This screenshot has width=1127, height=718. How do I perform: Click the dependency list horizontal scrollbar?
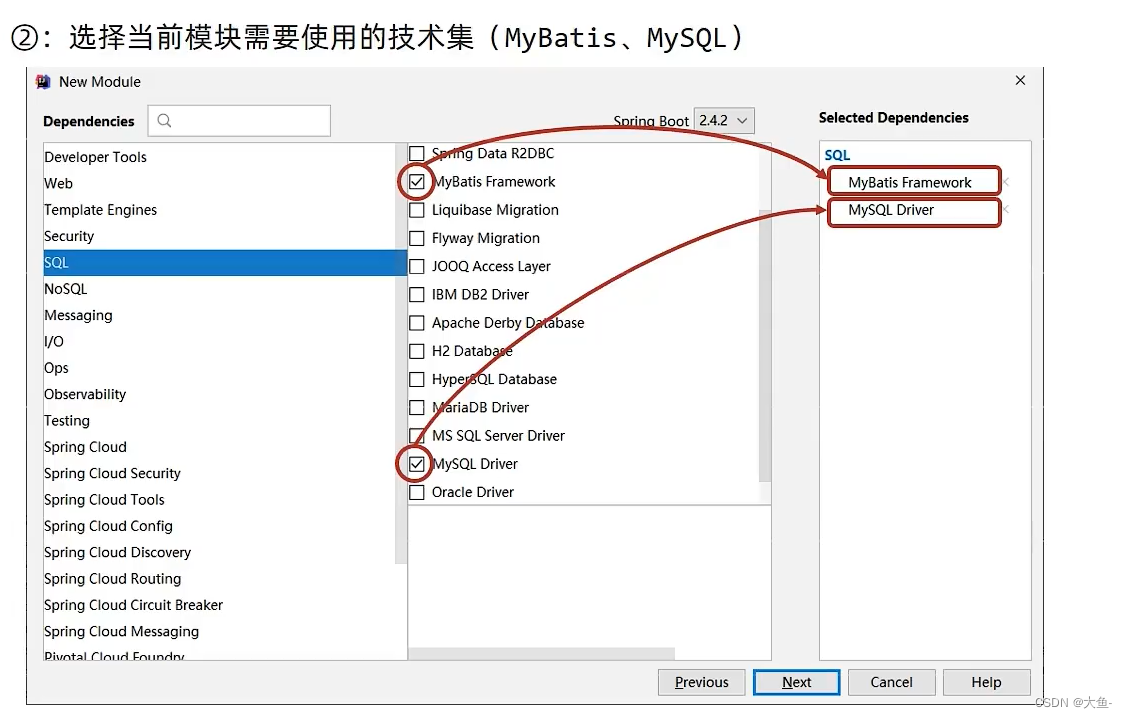542,653
